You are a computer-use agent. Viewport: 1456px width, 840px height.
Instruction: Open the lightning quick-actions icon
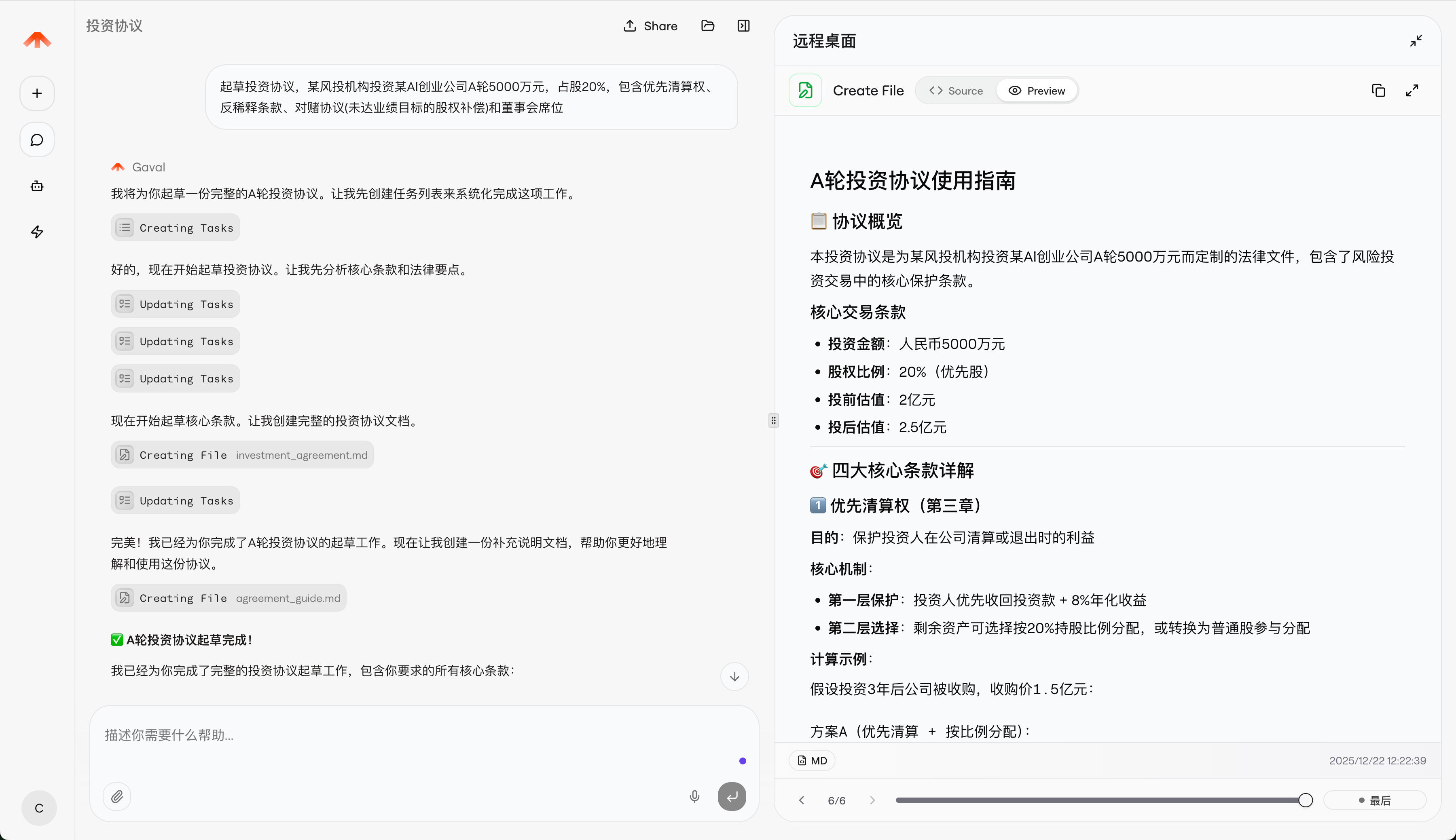coord(36,232)
